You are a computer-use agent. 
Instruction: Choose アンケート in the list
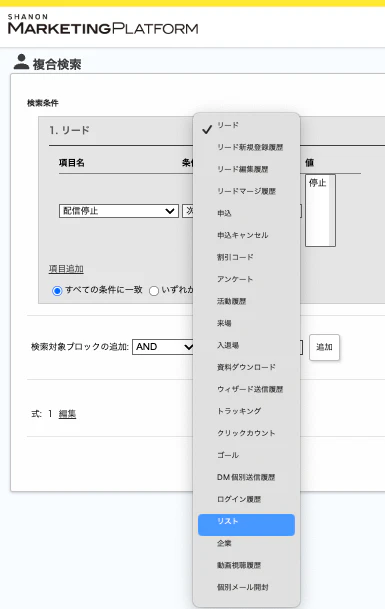coord(246,279)
